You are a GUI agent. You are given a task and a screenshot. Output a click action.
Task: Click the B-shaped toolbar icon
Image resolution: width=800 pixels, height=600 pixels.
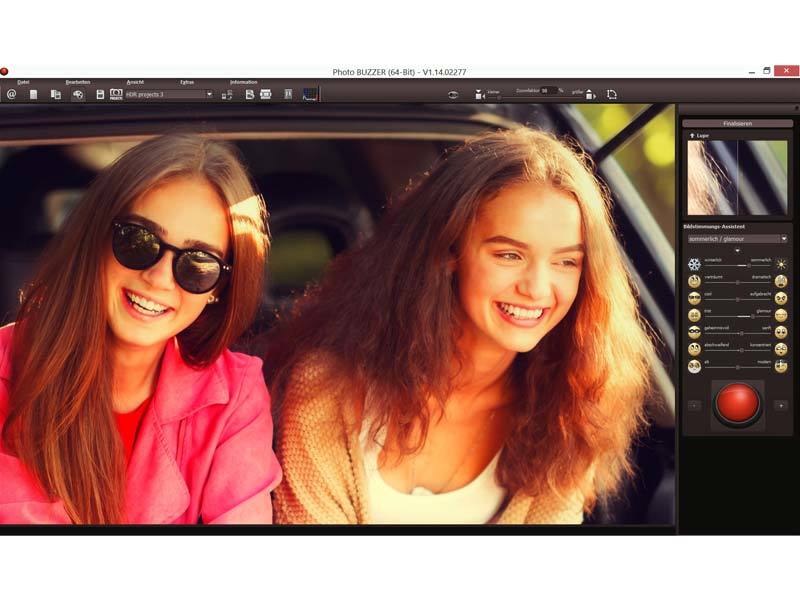click(x=249, y=94)
